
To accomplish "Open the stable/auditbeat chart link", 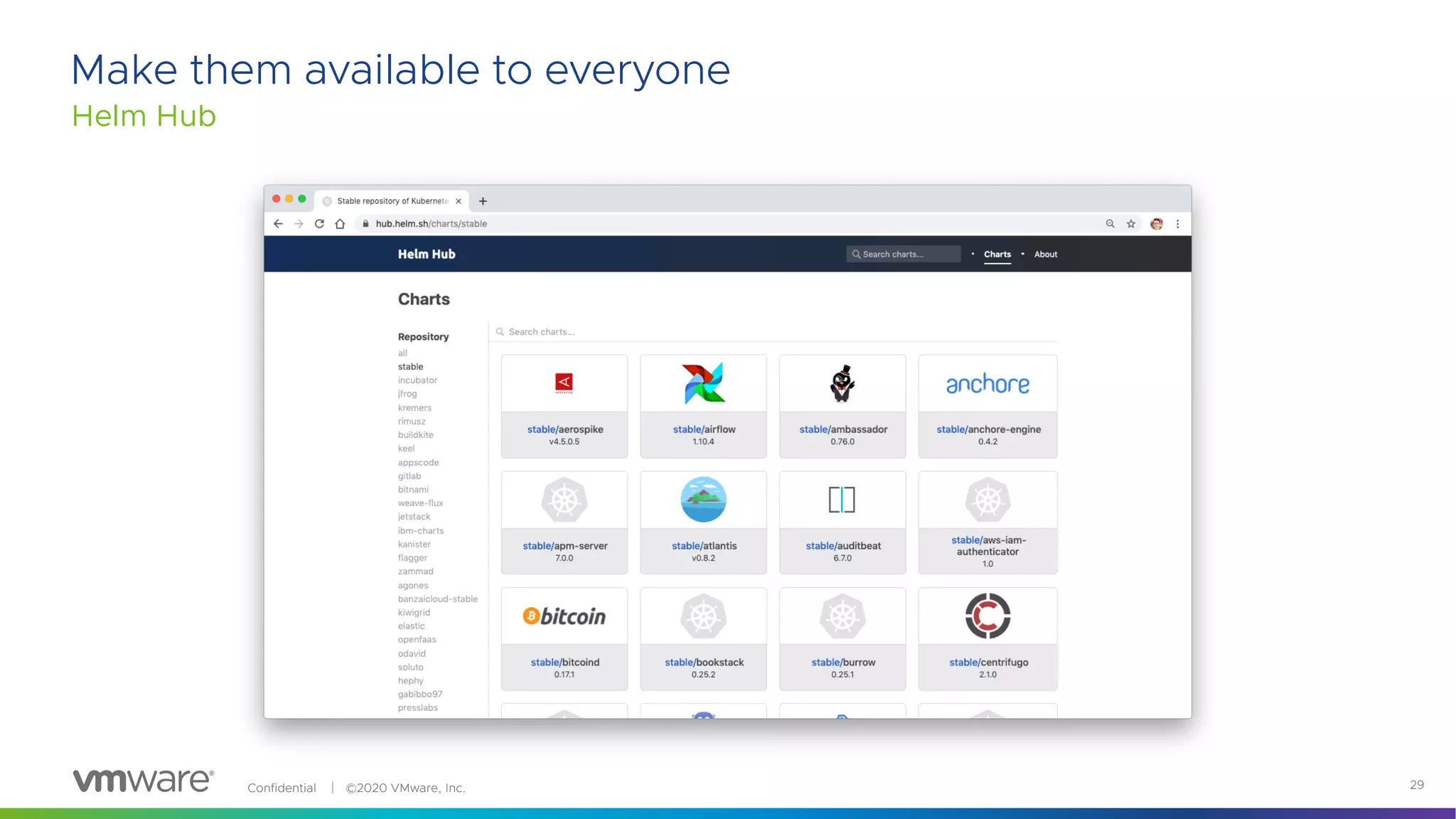I will point(843,546).
